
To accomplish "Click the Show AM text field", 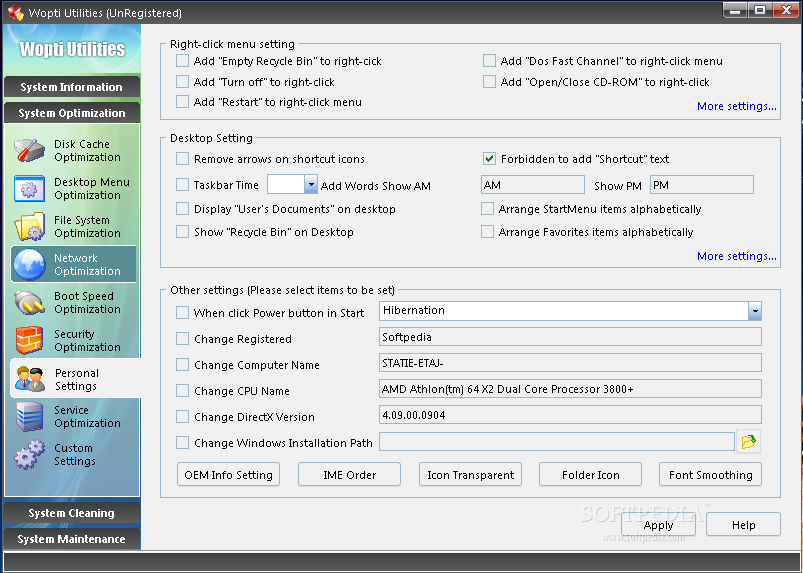I will click(x=533, y=185).
